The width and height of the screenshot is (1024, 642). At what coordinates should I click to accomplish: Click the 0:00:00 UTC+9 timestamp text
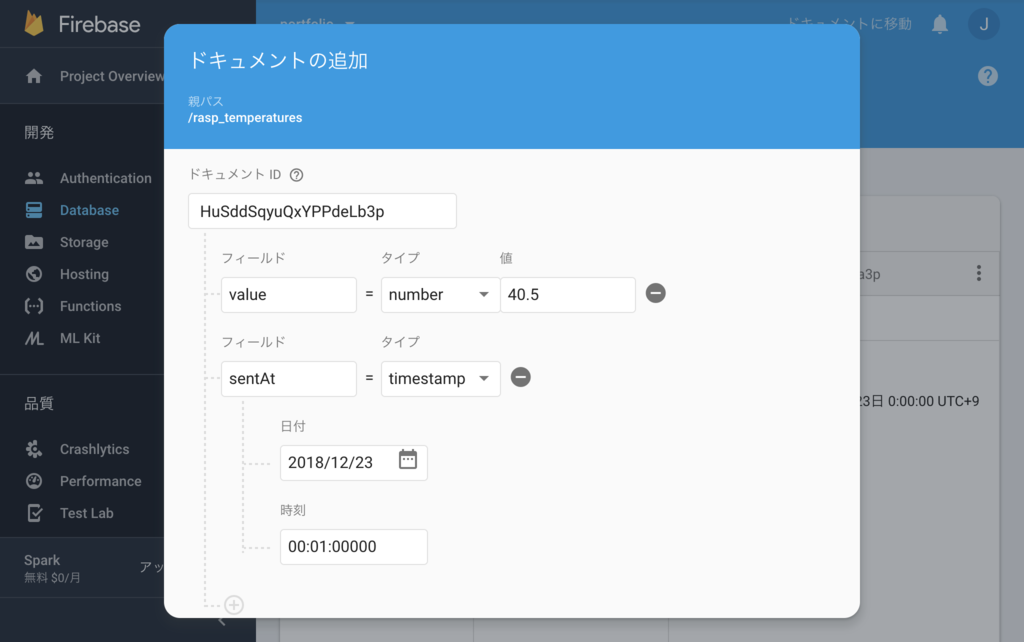coord(933,401)
